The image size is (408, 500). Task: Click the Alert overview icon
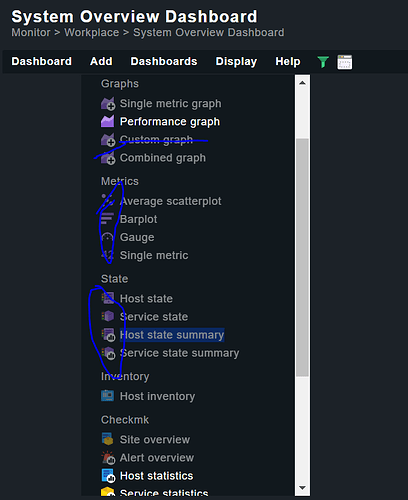[108, 458]
